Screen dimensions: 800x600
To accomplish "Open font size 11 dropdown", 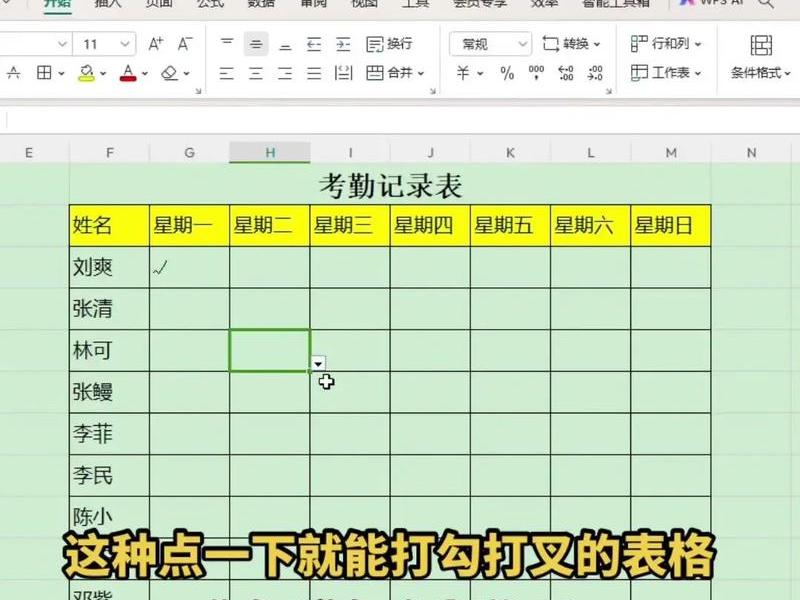I will coord(125,44).
